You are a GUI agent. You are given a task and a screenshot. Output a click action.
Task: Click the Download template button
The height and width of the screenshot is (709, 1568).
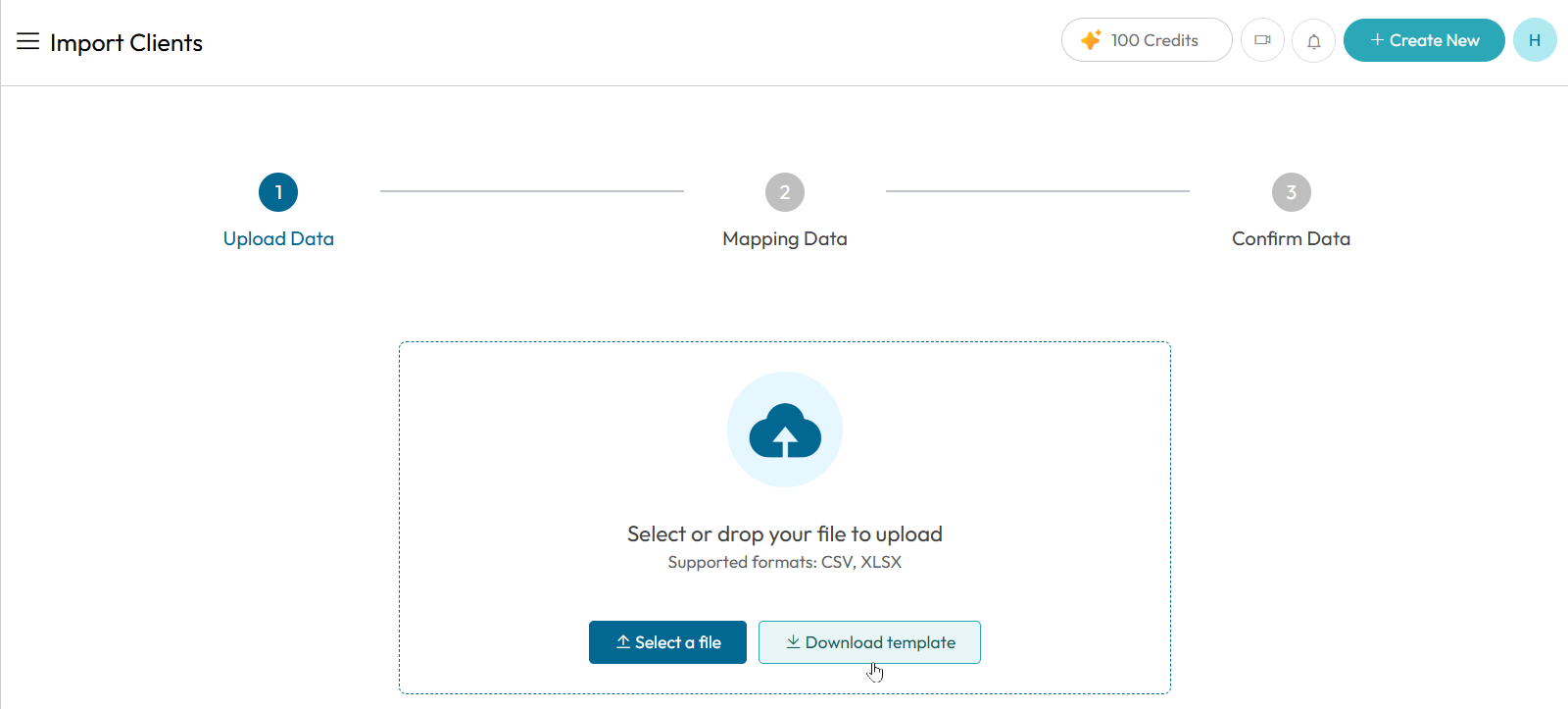coord(869,642)
